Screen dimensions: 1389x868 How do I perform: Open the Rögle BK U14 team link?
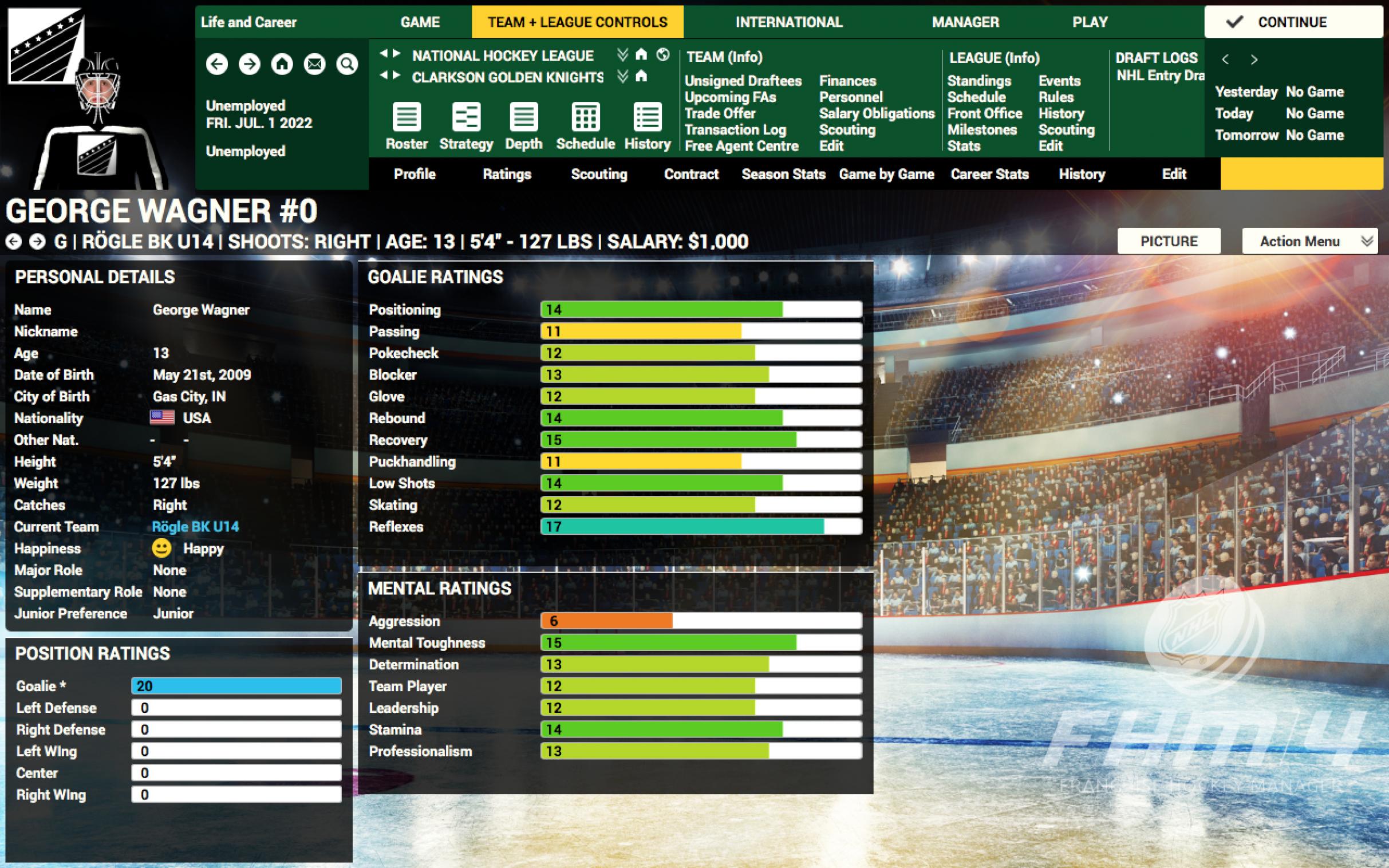coord(195,526)
